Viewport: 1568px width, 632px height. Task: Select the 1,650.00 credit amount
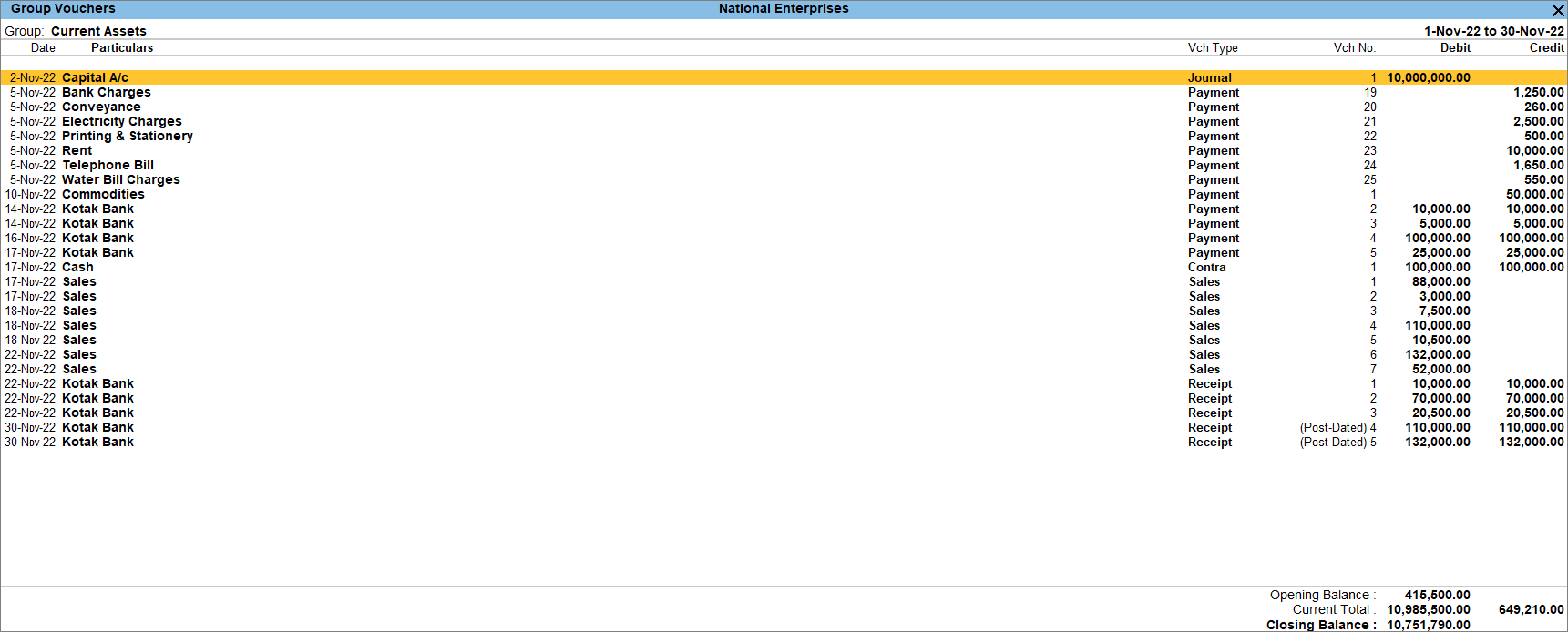click(1539, 165)
